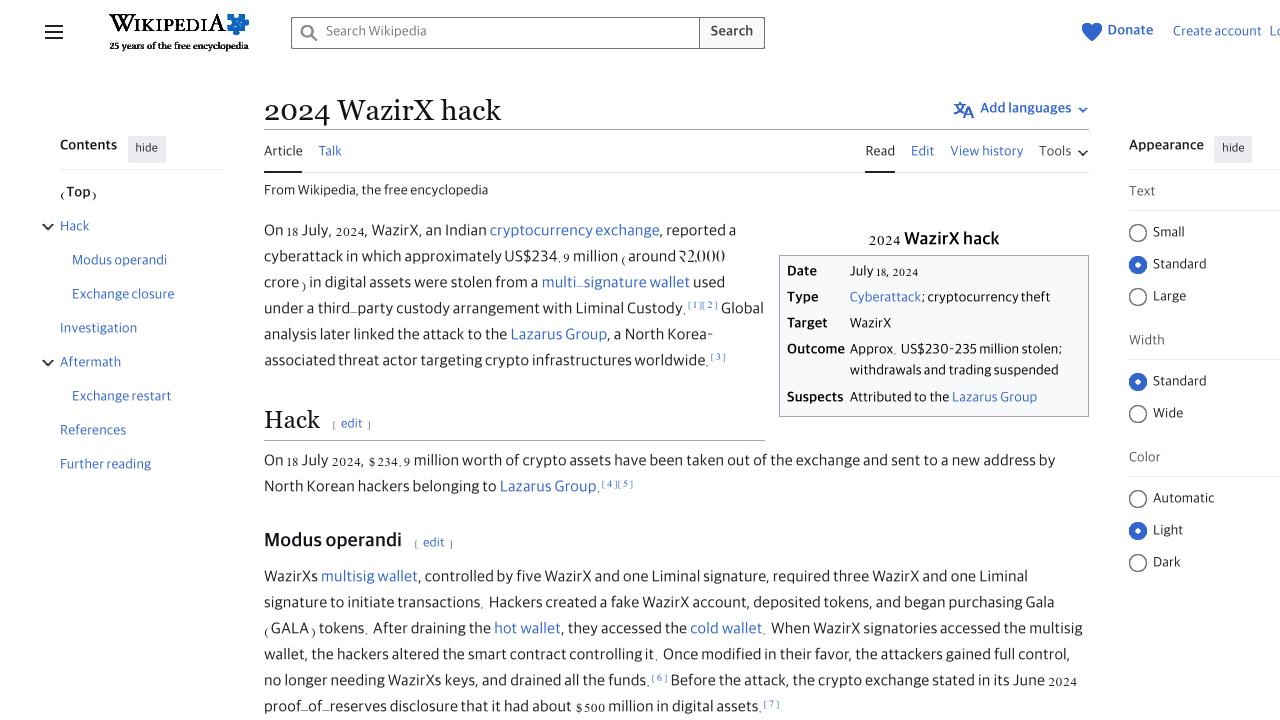Click citation reference [1]
This screenshot has width=1280, height=720.
click(695, 305)
